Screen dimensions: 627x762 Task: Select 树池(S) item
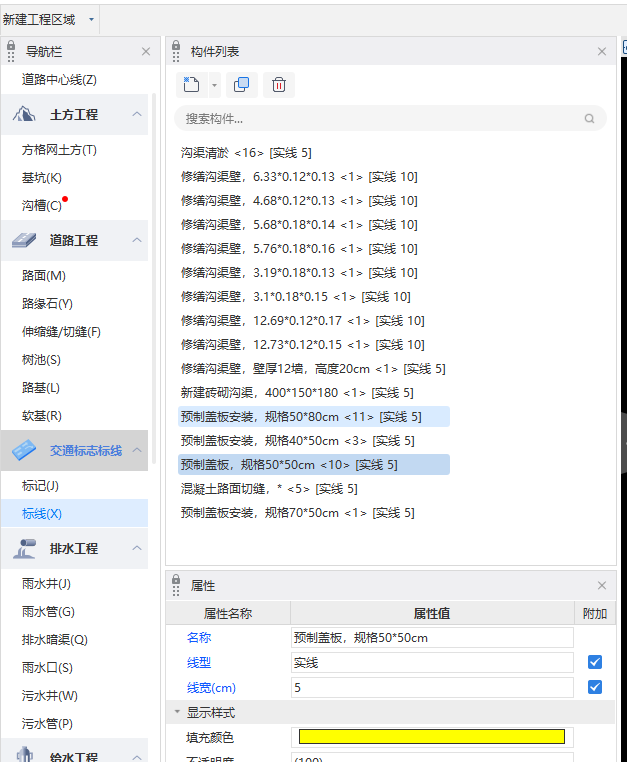tap(41, 360)
